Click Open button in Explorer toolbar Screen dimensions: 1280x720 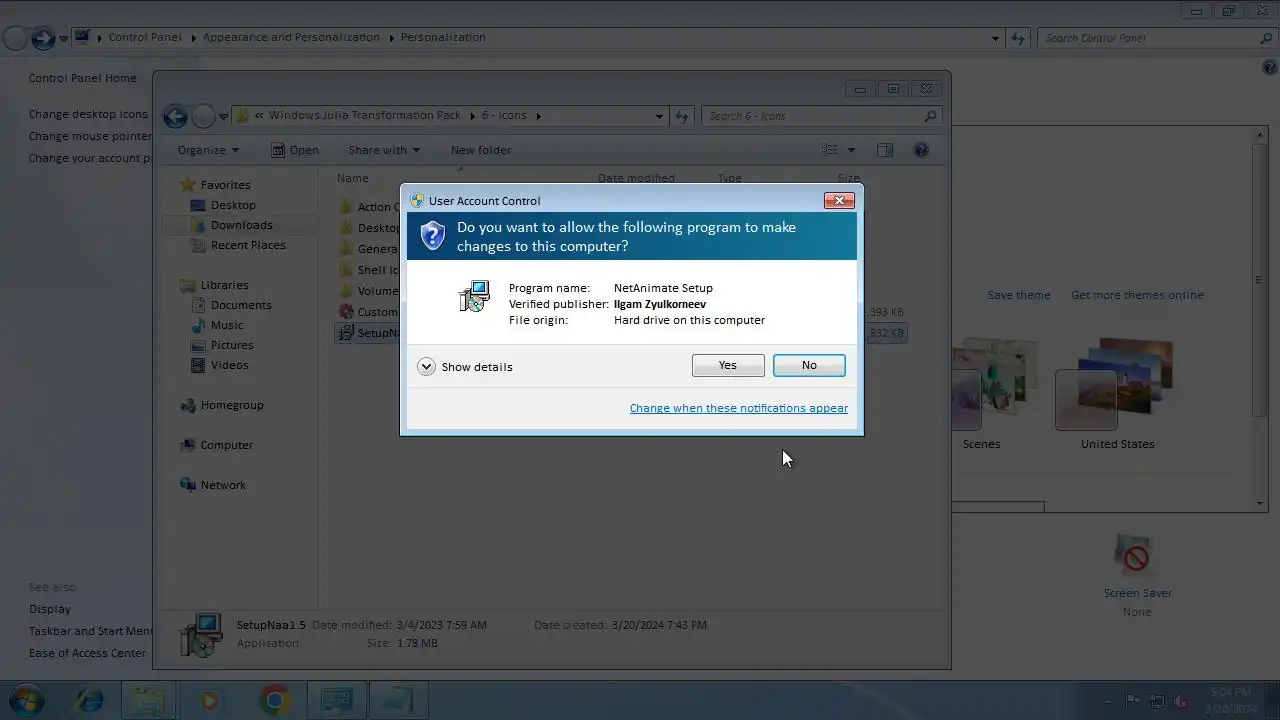tap(295, 150)
